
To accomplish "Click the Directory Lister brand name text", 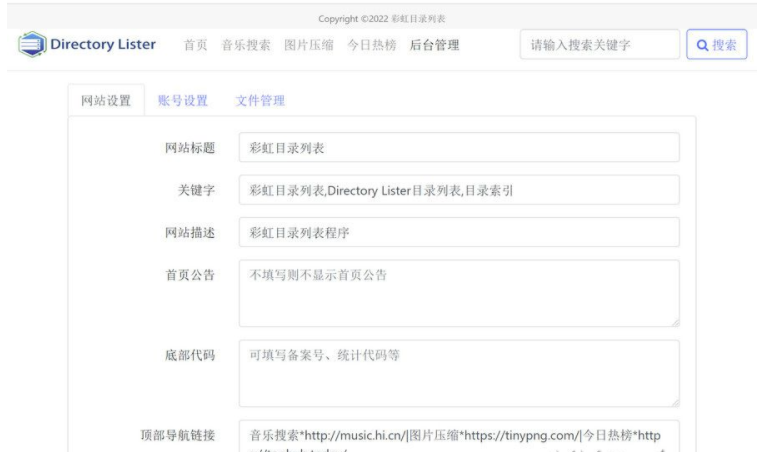I will click(x=103, y=45).
